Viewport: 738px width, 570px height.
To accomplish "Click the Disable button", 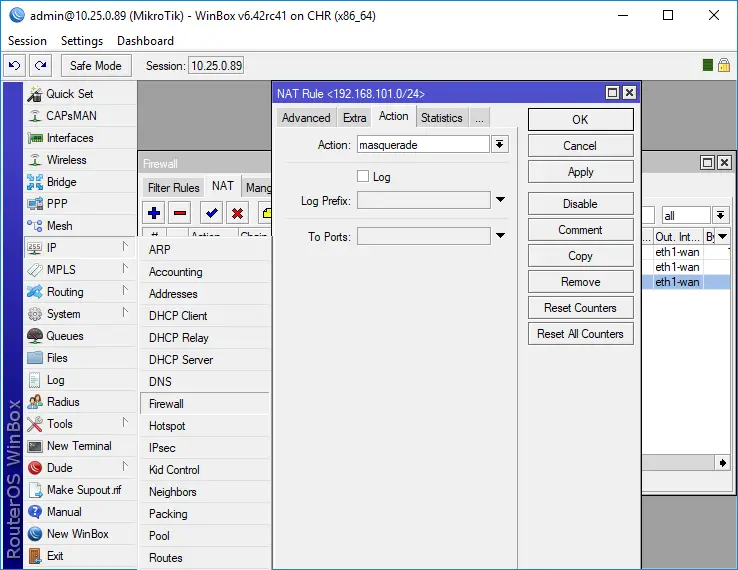I will coord(580,204).
